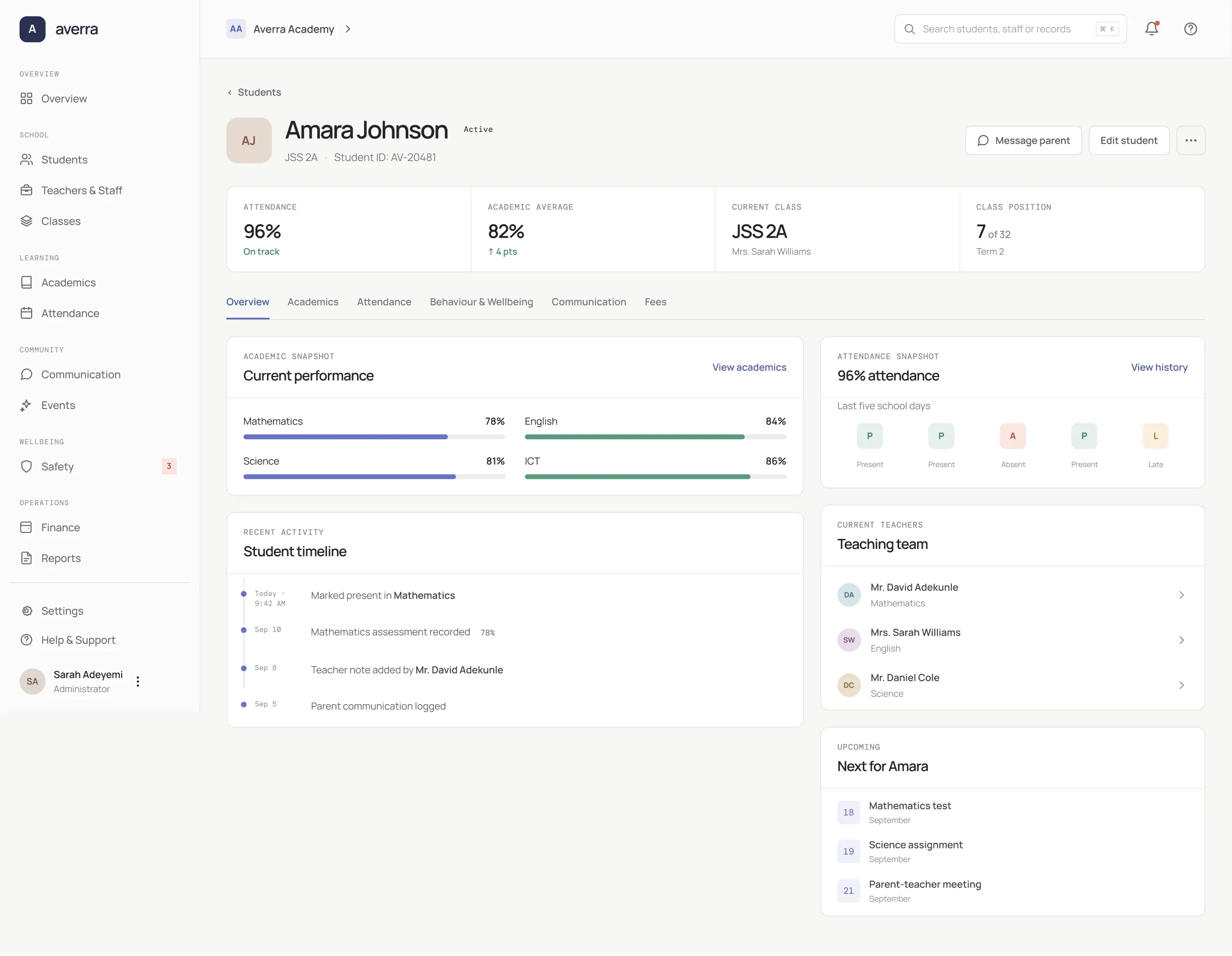This screenshot has width=1232, height=956.
Task: Click the Message parent button
Action: point(1023,140)
